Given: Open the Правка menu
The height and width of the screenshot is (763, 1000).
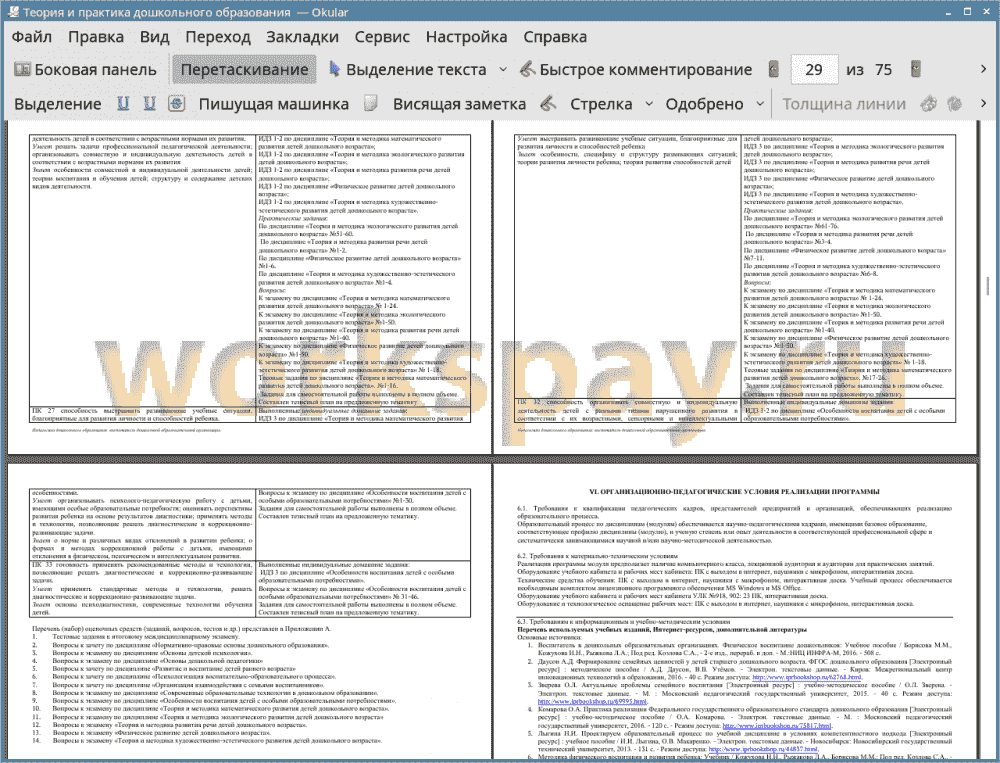Looking at the screenshot, I should [x=96, y=37].
